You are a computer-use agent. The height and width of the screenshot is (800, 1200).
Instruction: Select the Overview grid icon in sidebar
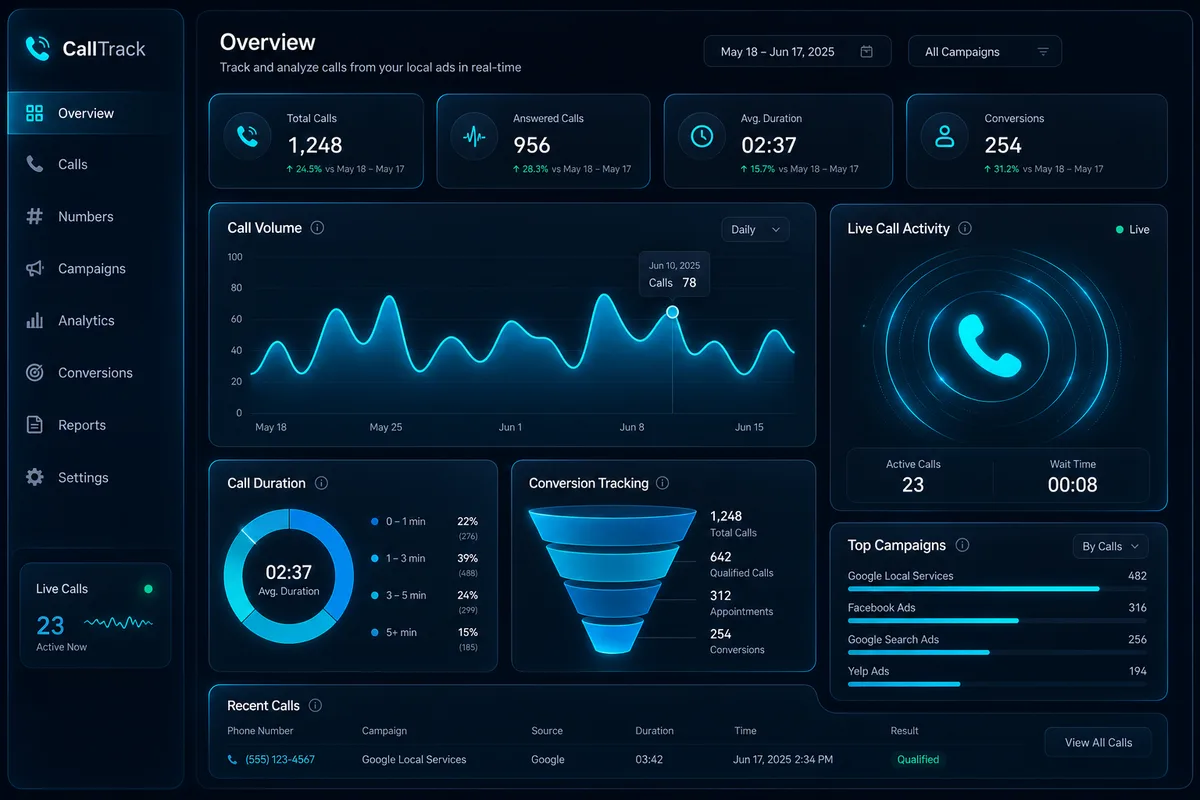[35, 113]
